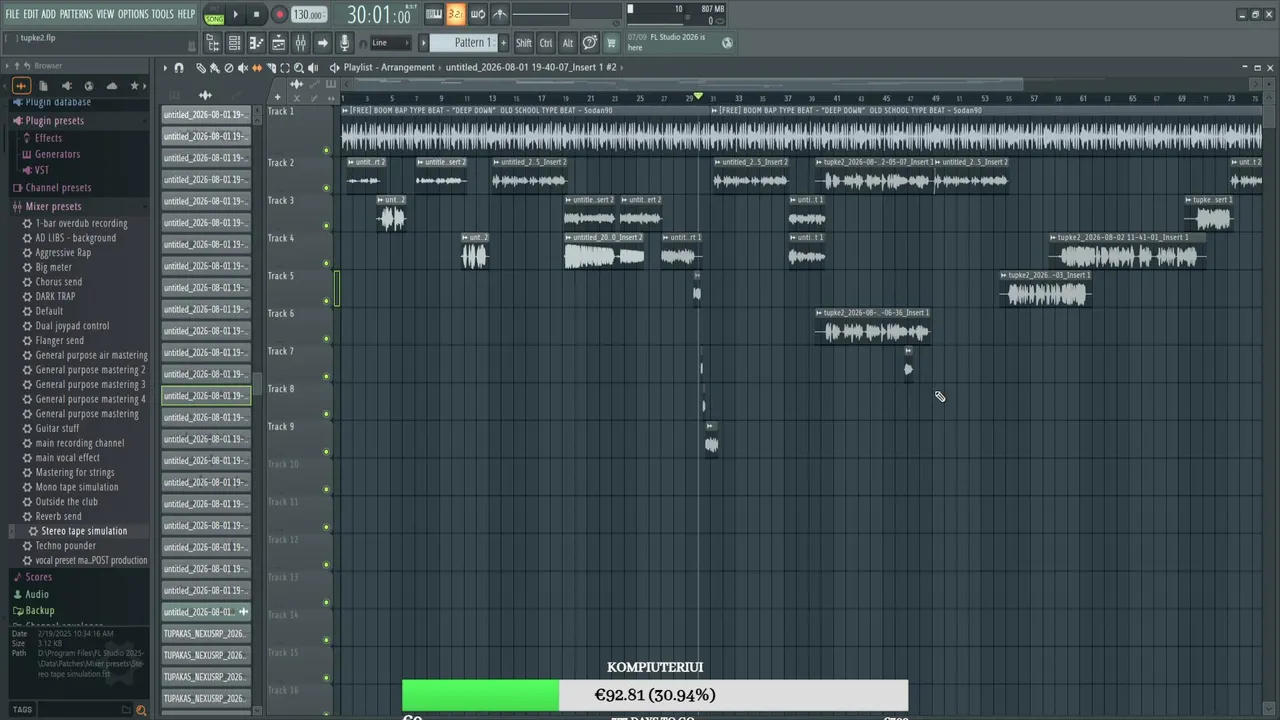Collapse the Mixer presets folder
The image size is (1280, 720).
click(x=53, y=207)
